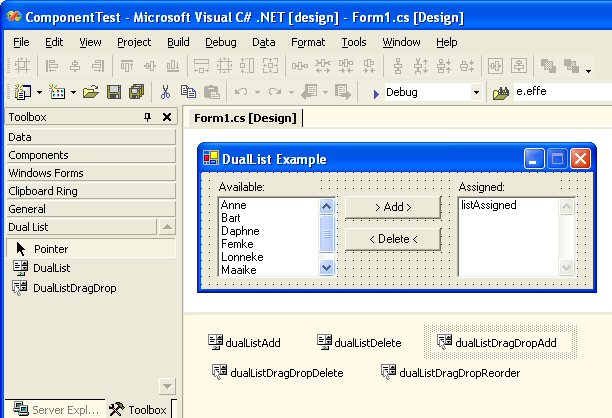
Task: Select the dualListAdd tray component
Action: click(x=244, y=342)
